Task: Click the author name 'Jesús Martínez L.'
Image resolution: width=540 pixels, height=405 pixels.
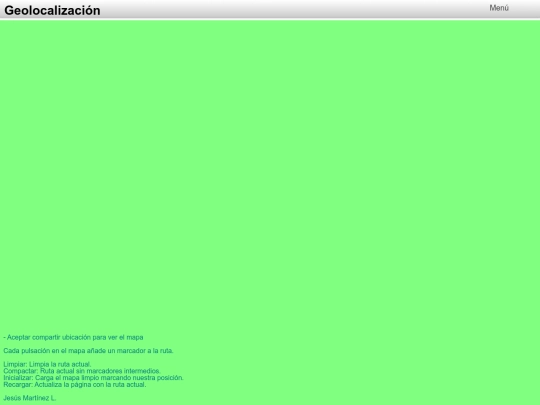Action: pos(30,398)
